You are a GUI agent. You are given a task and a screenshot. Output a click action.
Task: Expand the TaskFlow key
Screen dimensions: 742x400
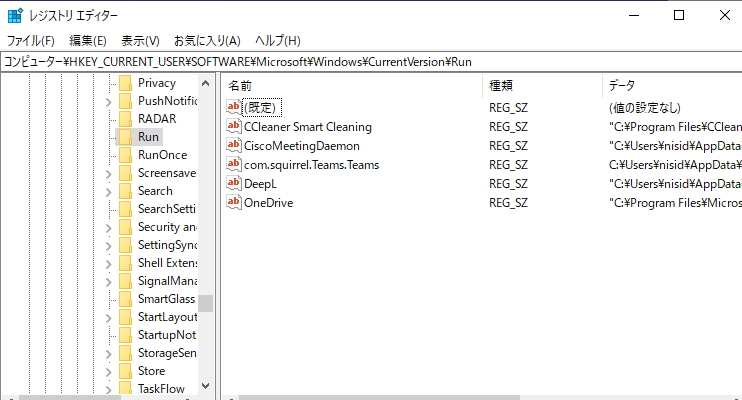(x=108, y=390)
